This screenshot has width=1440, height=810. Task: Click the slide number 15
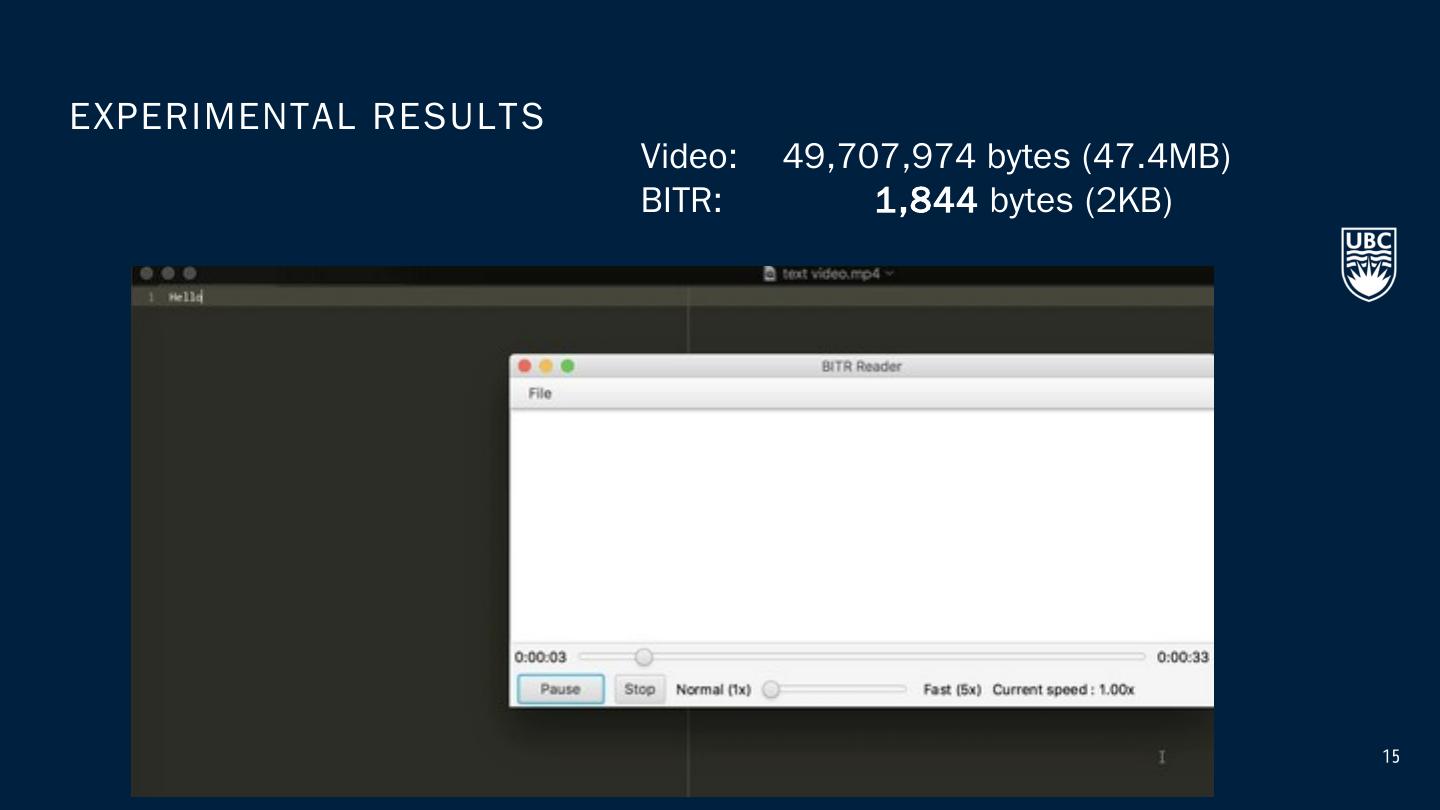[1391, 757]
